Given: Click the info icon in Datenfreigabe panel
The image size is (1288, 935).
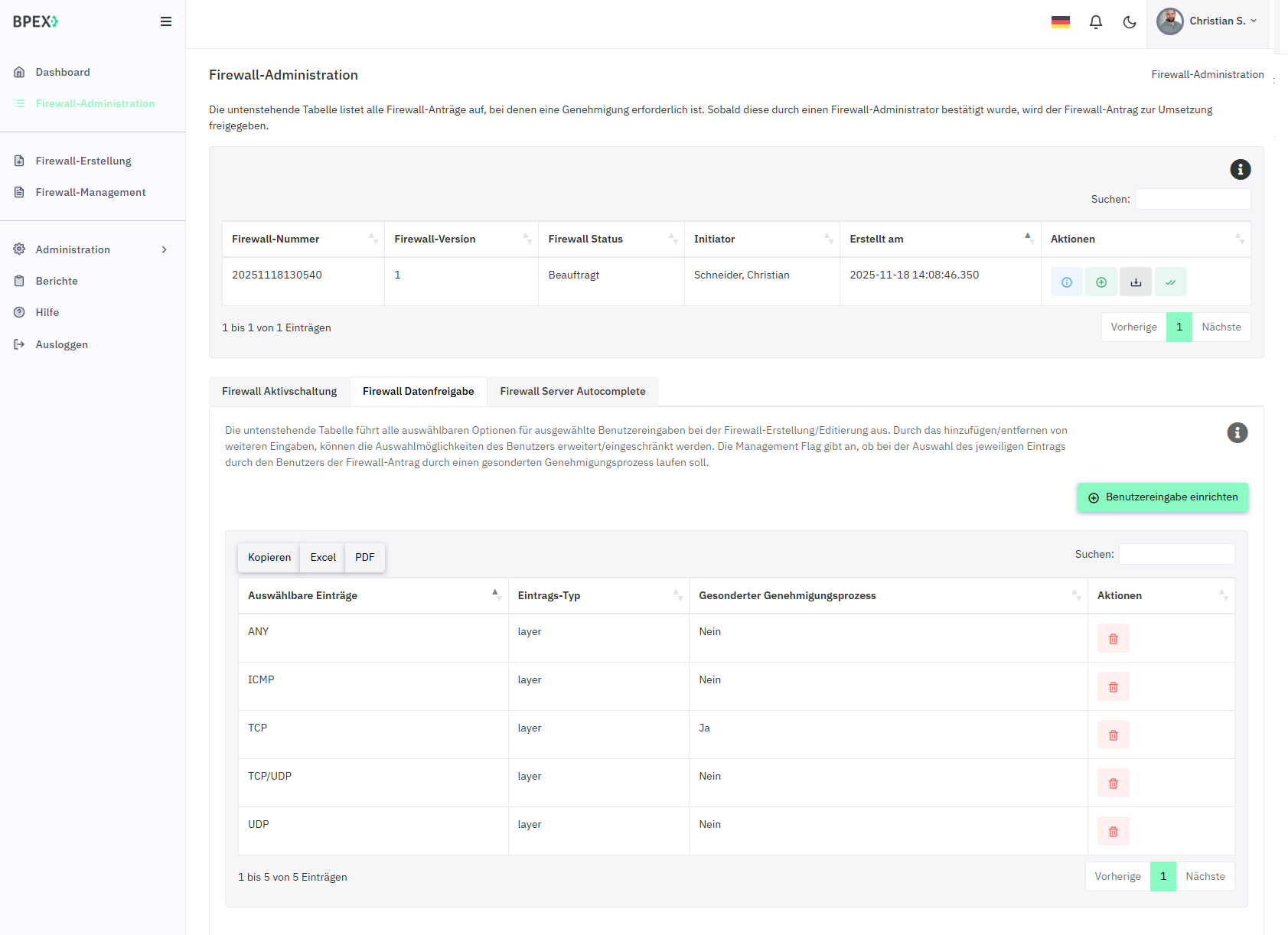Looking at the screenshot, I should tap(1237, 433).
